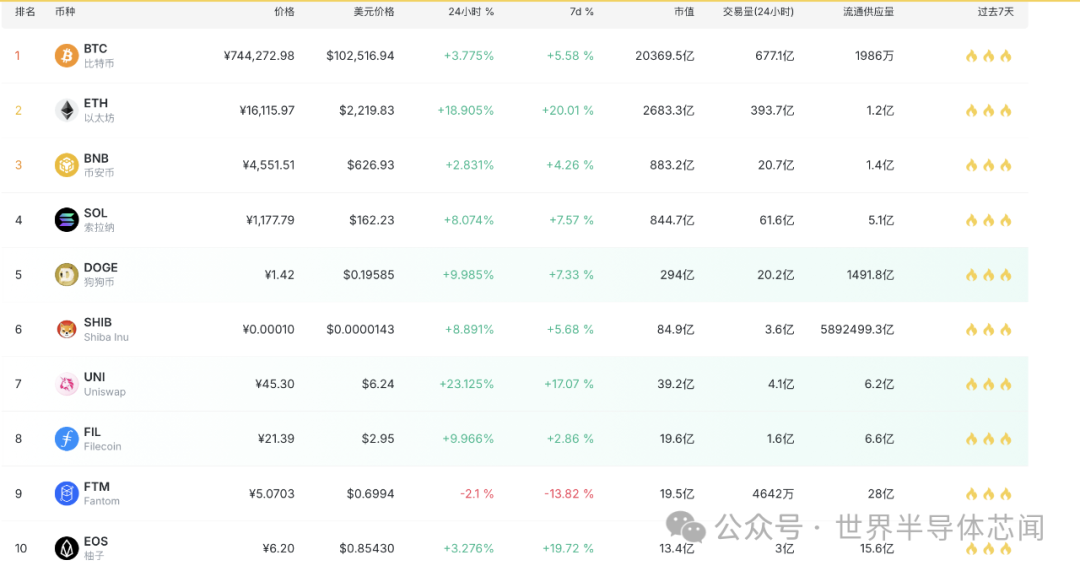
Task: Sort by the 7d % column header
Action: pyautogui.click(x=581, y=12)
